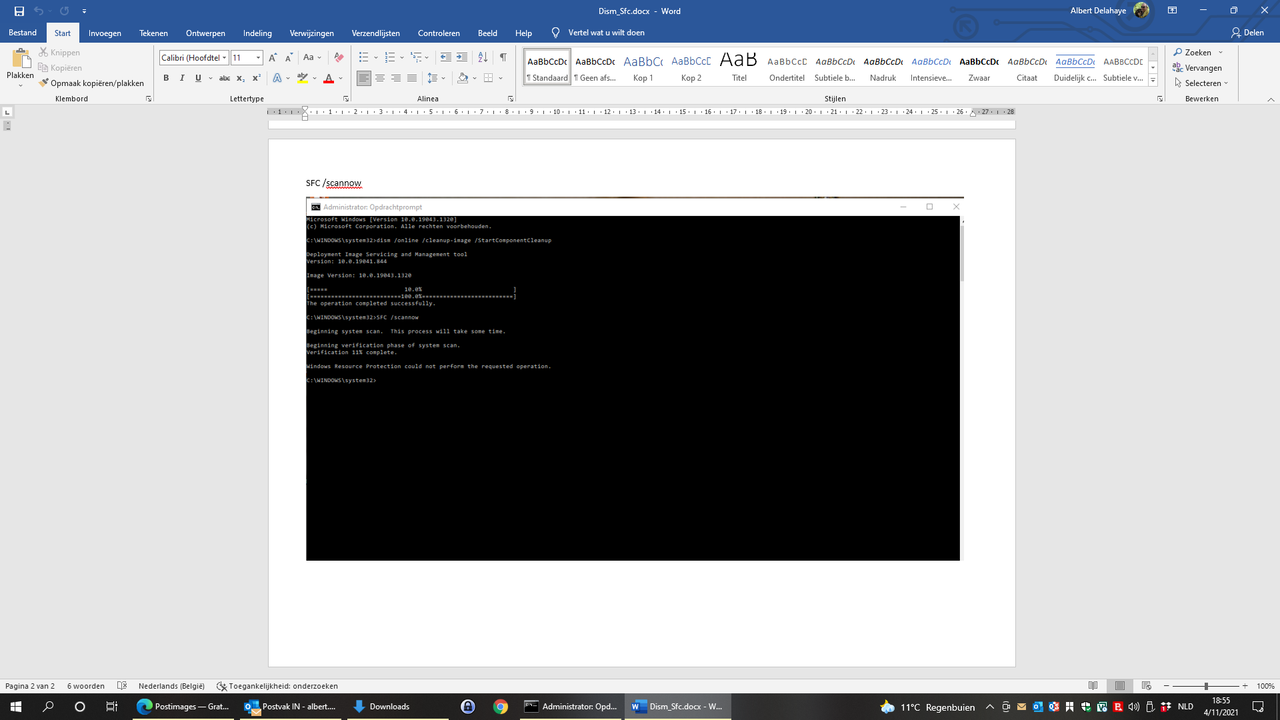
Task: Apply Zwaar style
Action: pyautogui.click(x=979, y=67)
